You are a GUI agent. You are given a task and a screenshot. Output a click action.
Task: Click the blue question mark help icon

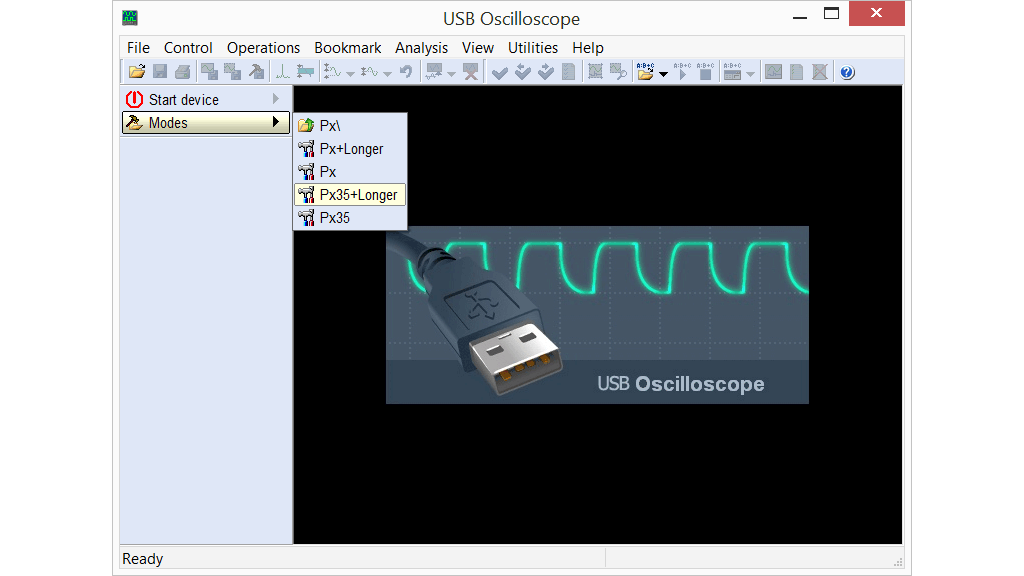[x=847, y=72]
